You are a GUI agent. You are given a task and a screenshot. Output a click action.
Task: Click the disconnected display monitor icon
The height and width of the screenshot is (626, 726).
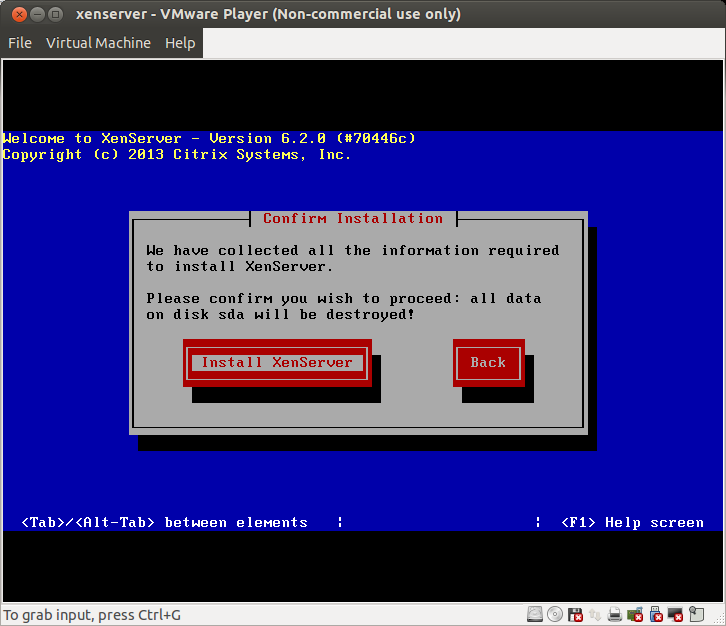[675, 614]
